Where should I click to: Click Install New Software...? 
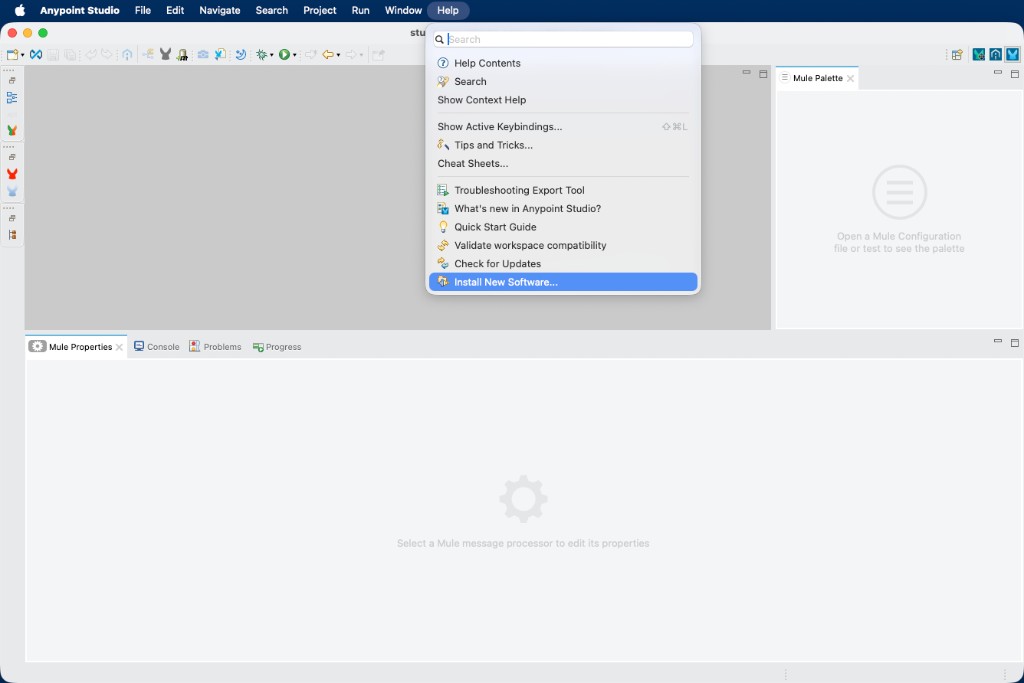[563, 282]
